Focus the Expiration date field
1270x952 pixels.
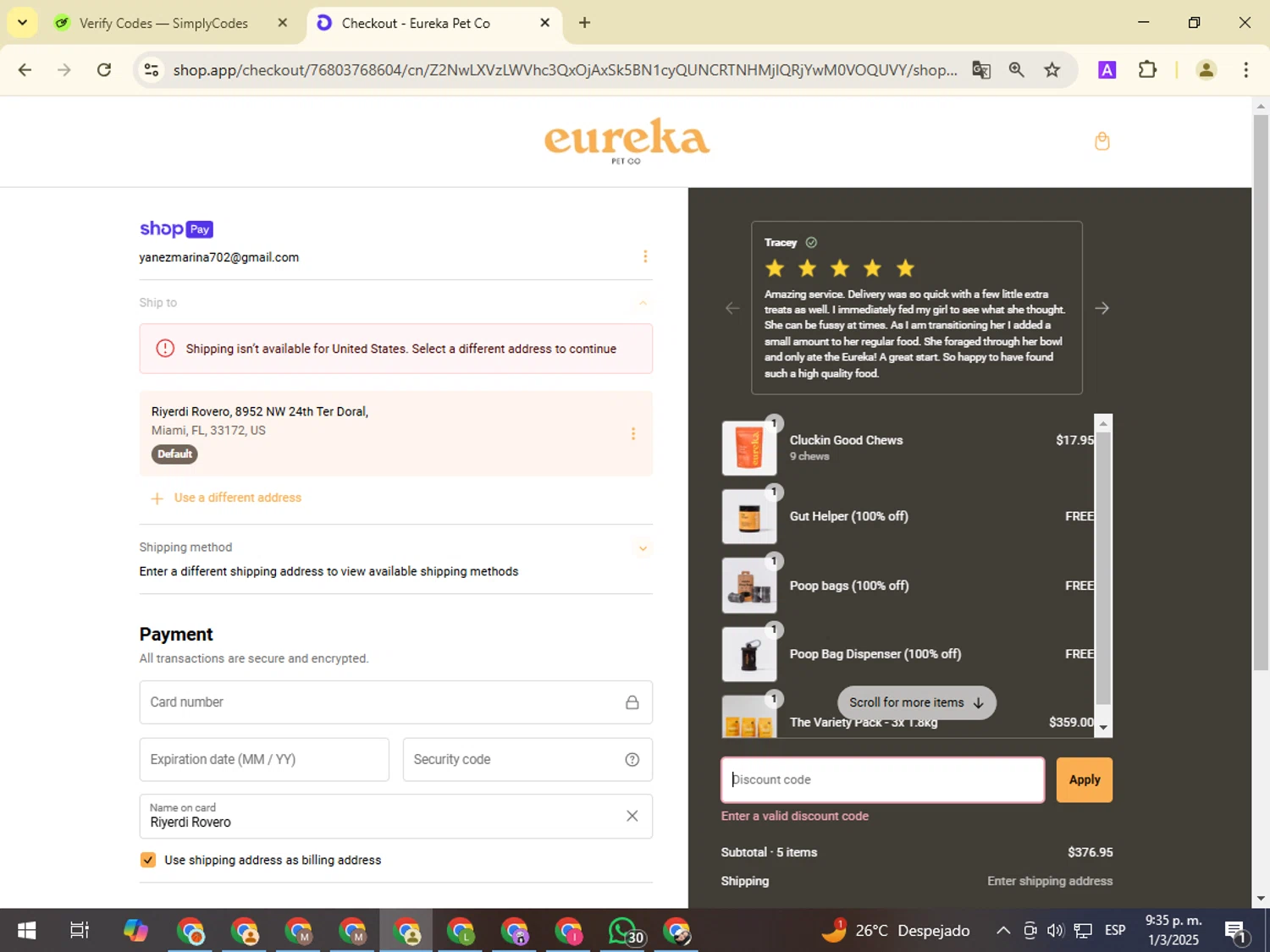(x=264, y=760)
